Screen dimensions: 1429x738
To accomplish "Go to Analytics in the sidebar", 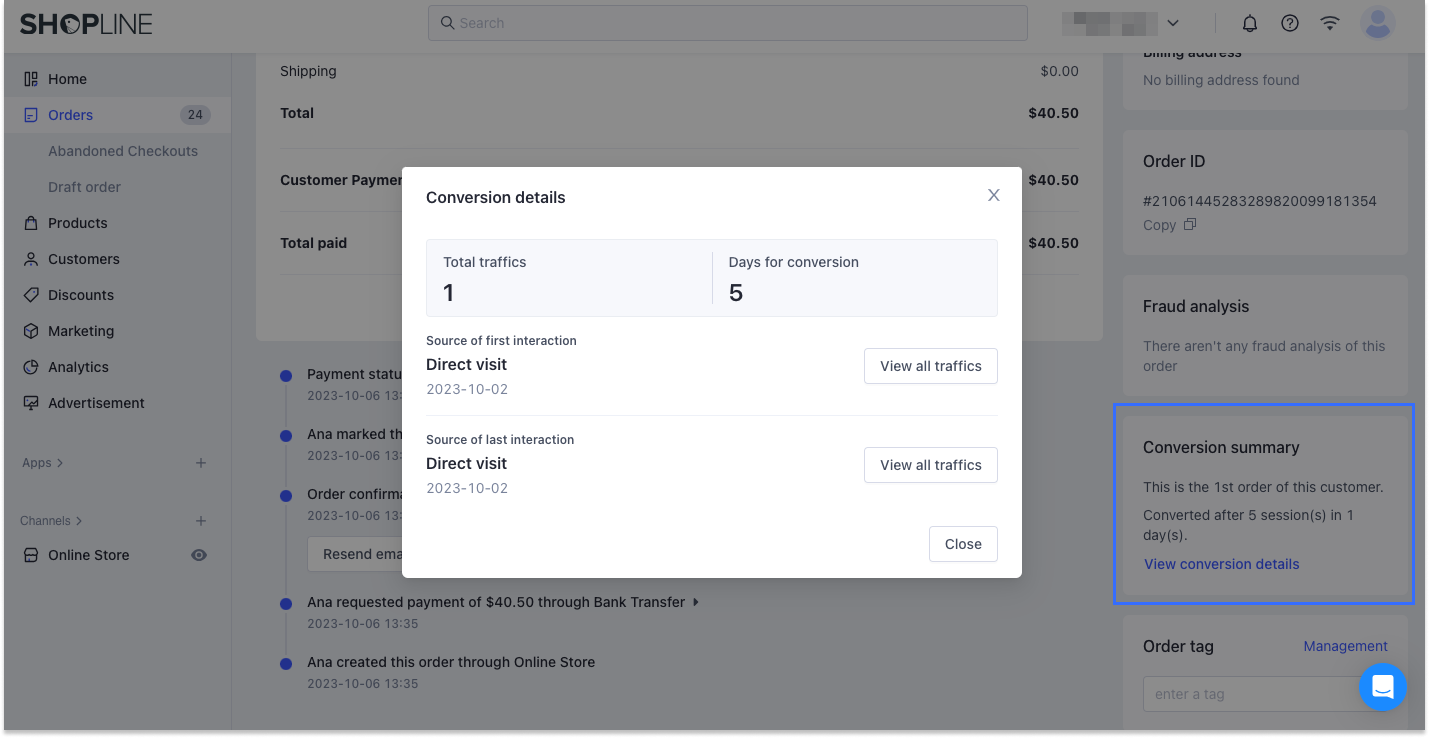I will 78,367.
